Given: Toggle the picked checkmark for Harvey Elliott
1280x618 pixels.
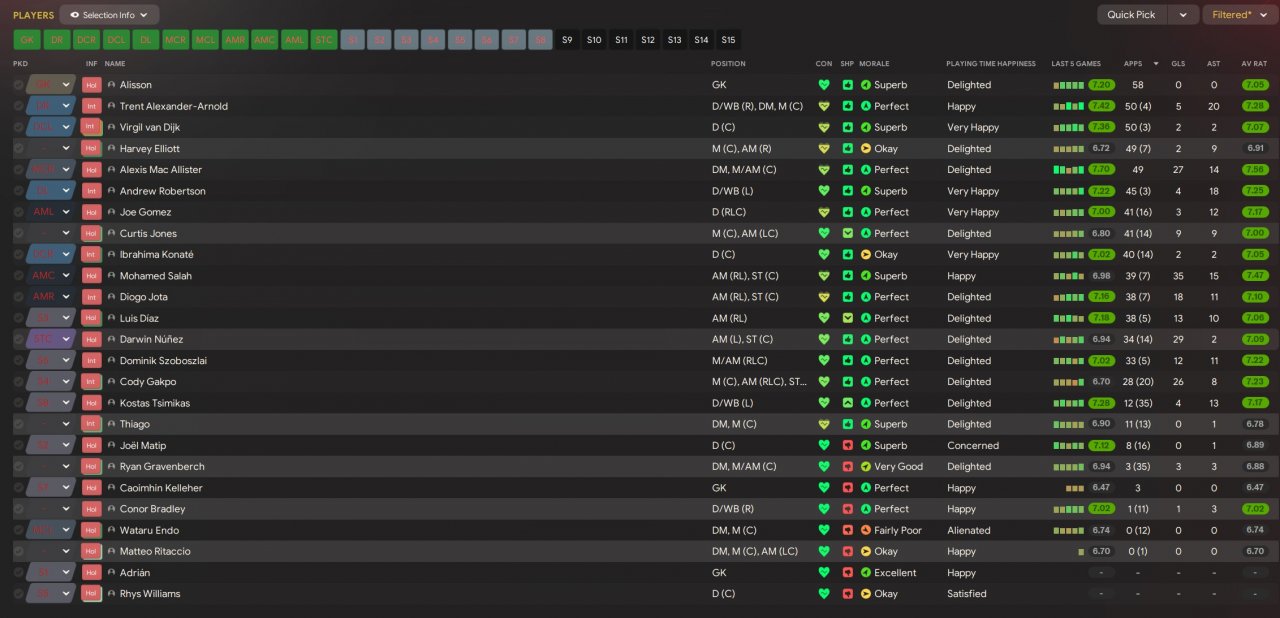Looking at the screenshot, I should pos(19,149).
